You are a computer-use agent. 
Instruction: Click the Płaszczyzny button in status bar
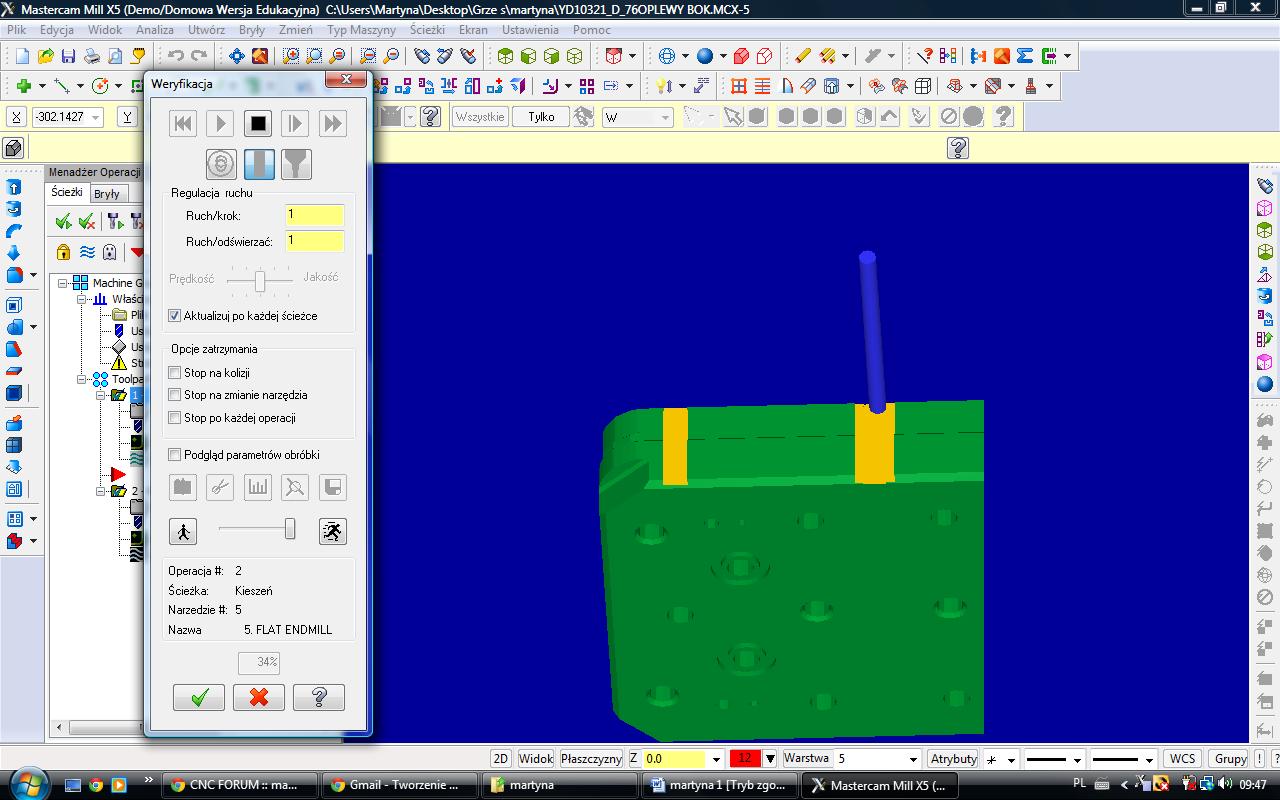591,759
